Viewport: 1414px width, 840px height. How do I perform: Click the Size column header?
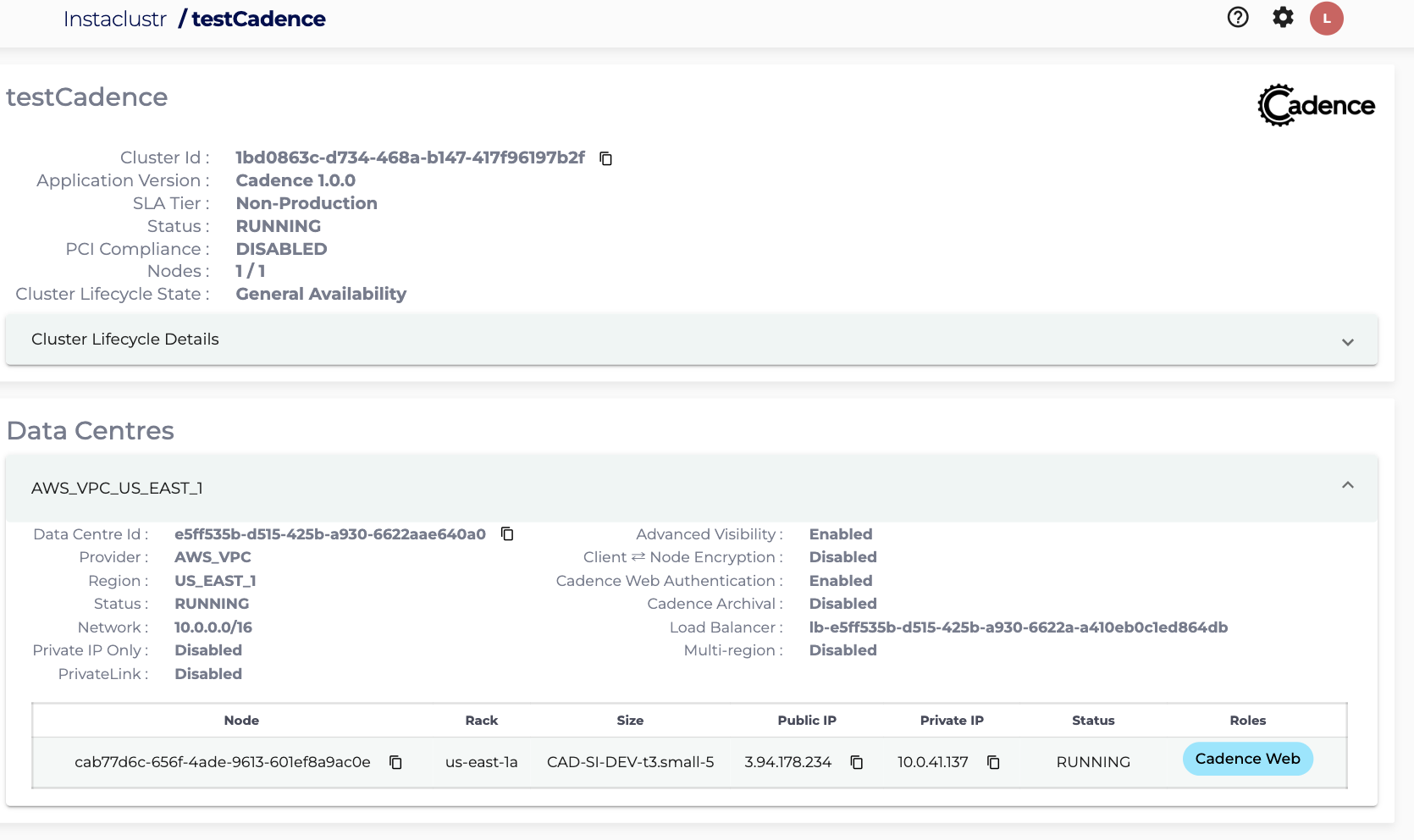(x=630, y=721)
